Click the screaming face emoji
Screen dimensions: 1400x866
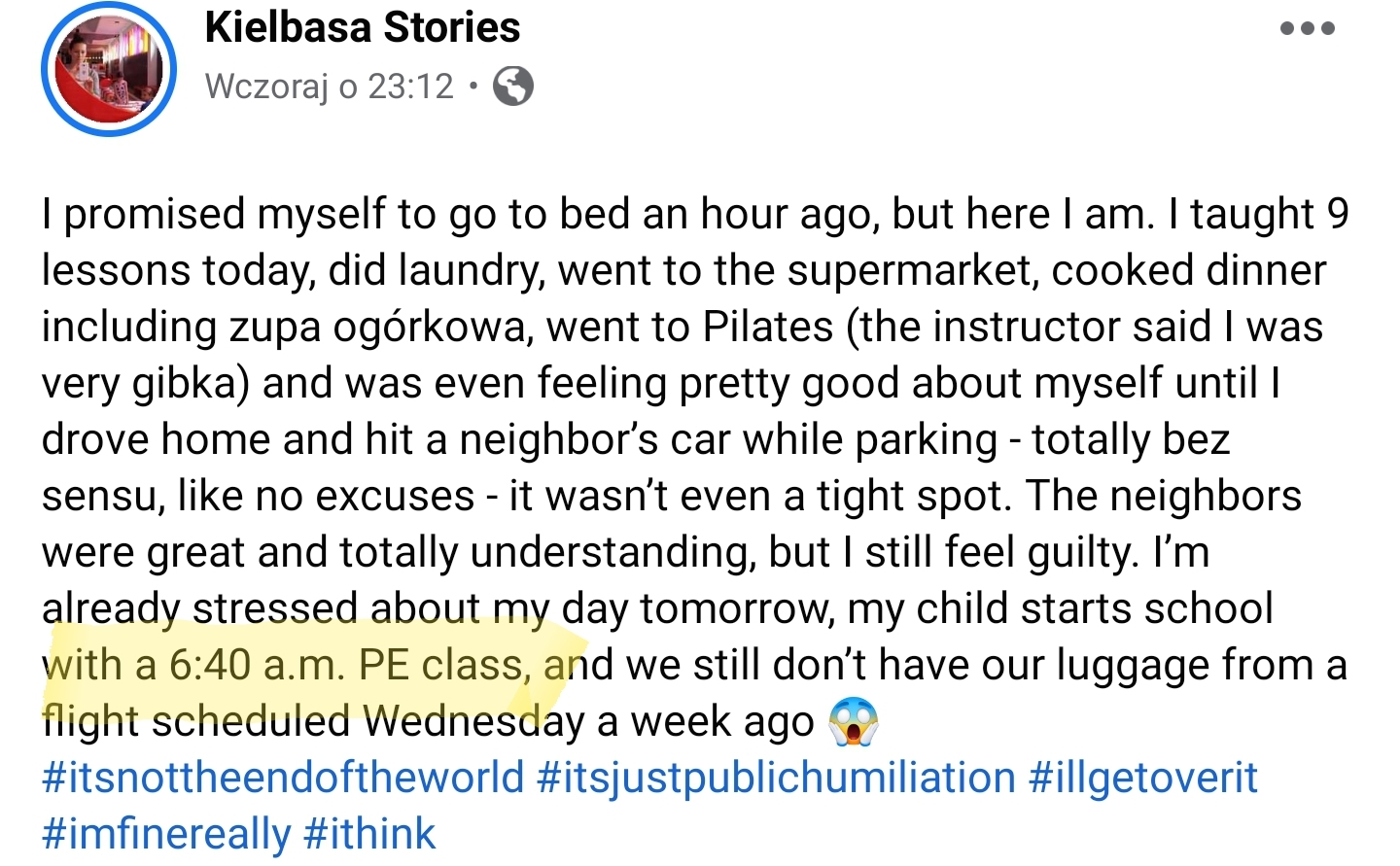coord(853,721)
